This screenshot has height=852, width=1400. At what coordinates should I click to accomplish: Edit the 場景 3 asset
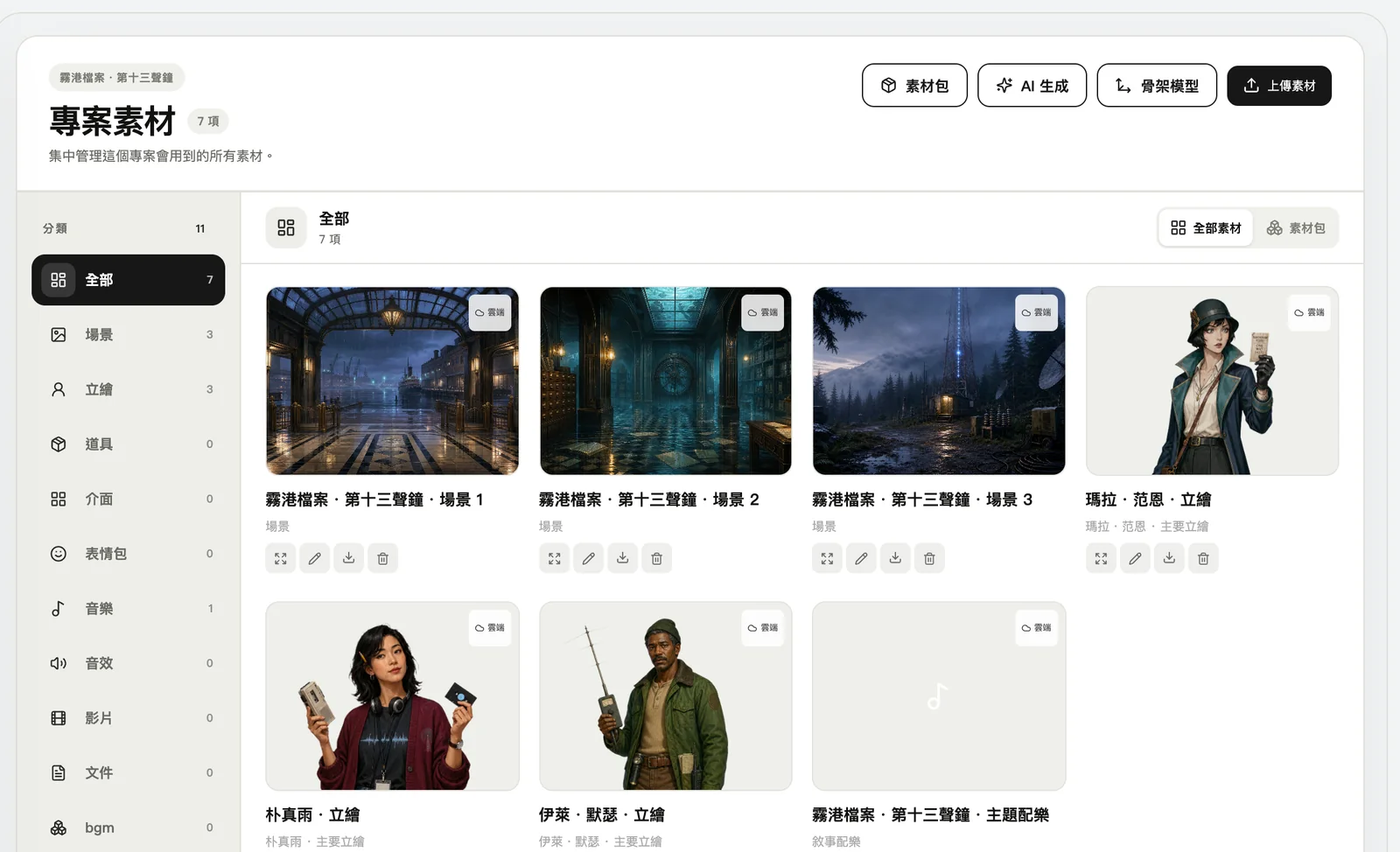(862, 558)
